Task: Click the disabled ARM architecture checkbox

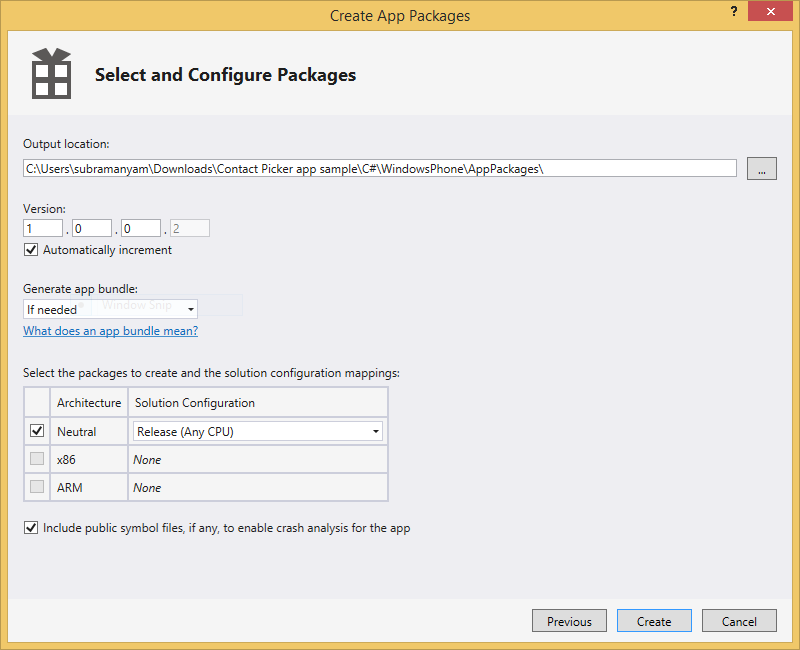Action: coord(37,487)
